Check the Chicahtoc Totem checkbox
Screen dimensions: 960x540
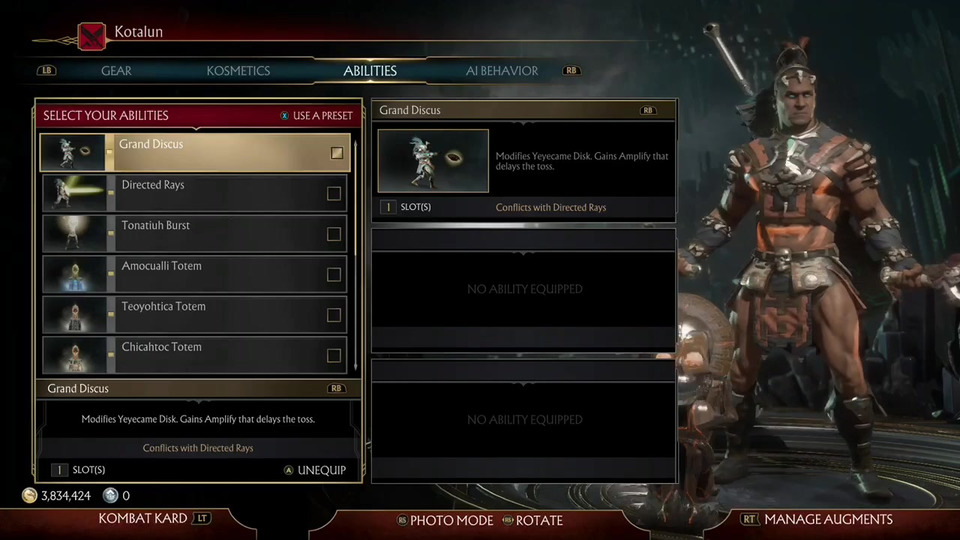coord(334,355)
